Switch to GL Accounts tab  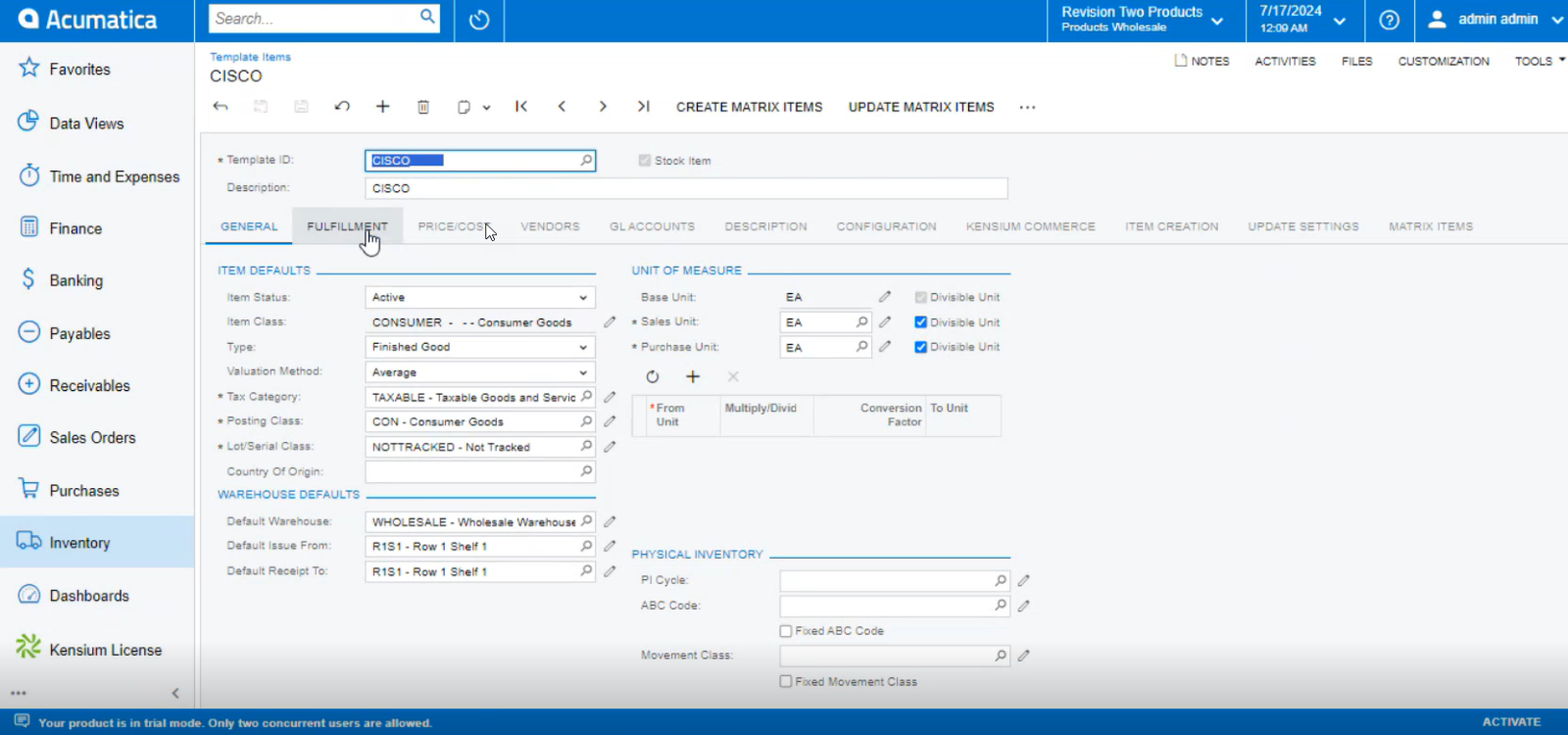[652, 226]
